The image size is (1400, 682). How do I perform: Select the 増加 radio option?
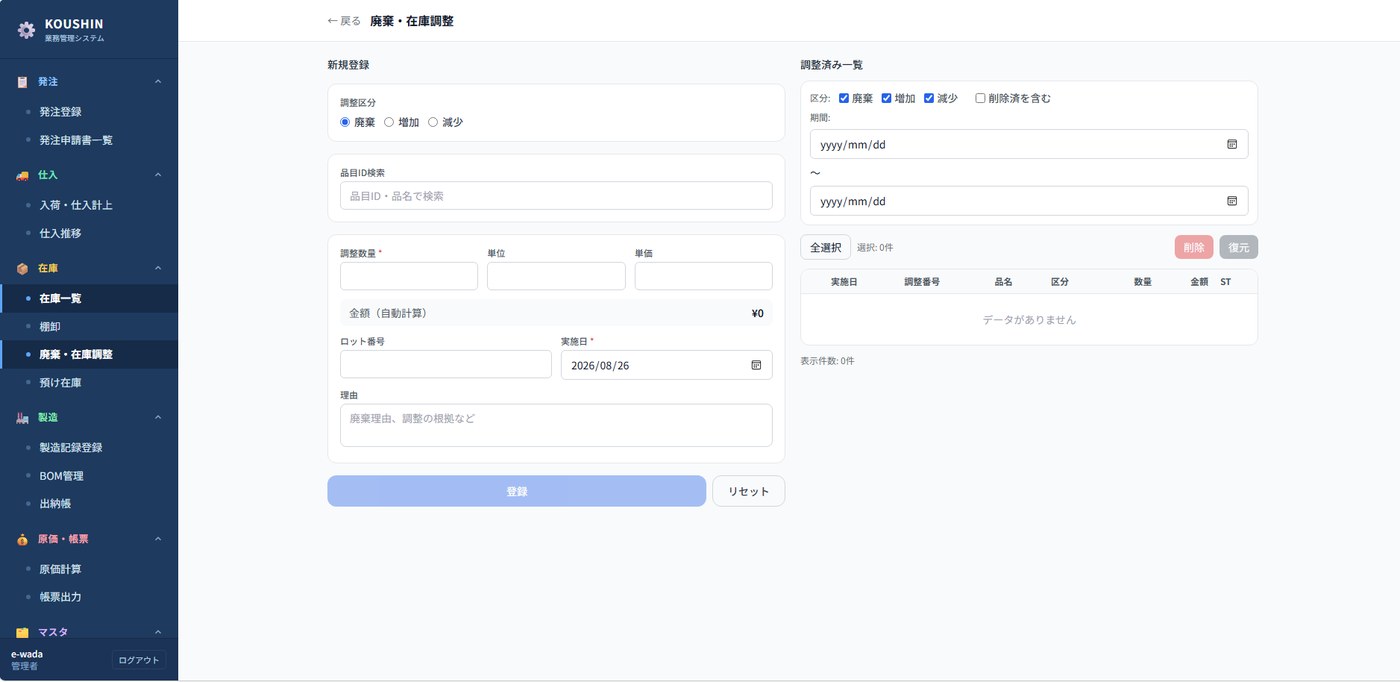389,122
